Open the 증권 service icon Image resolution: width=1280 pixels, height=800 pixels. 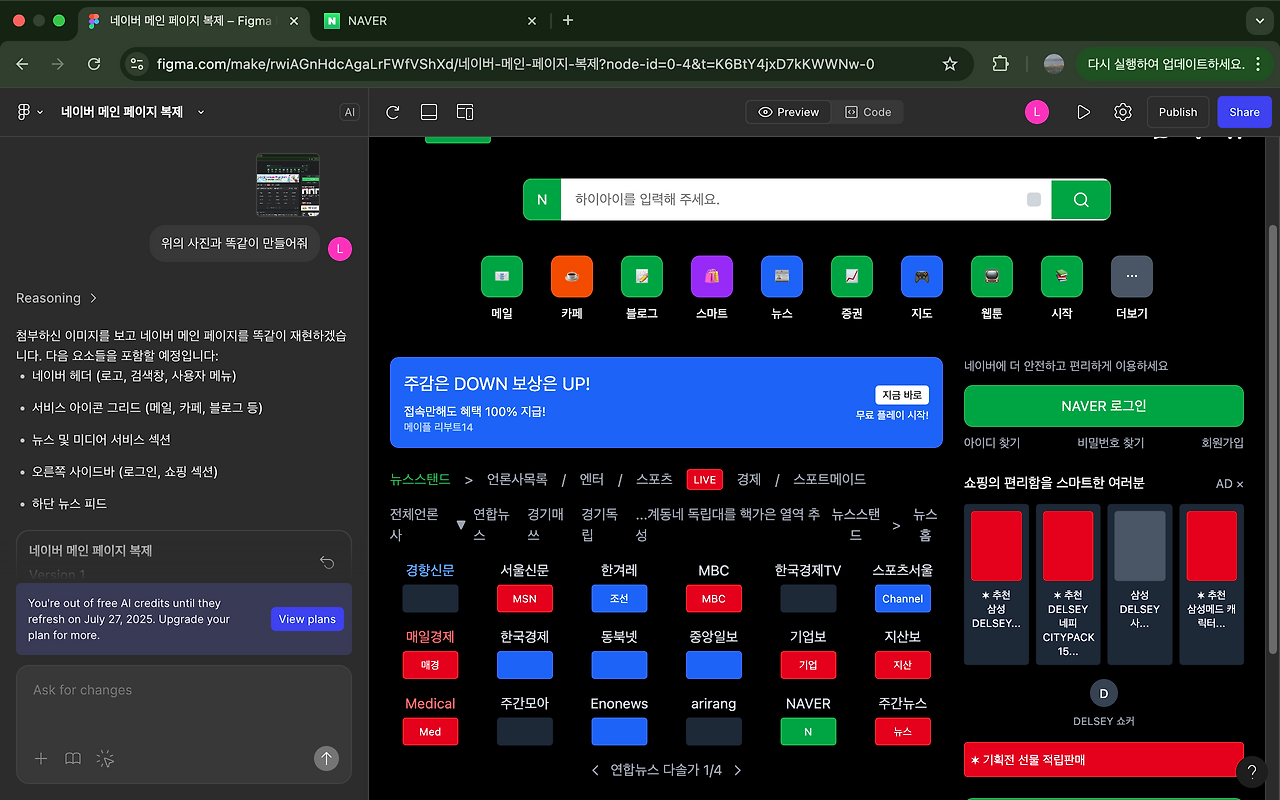[x=852, y=277]
